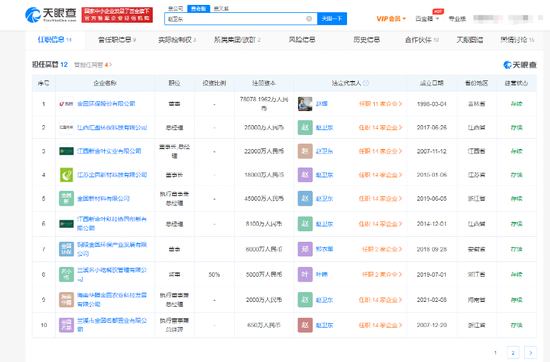This screenshot has width=550, height=362.
Task: Open the VIP会员 dropdown menu
Action: pos(391,19)
